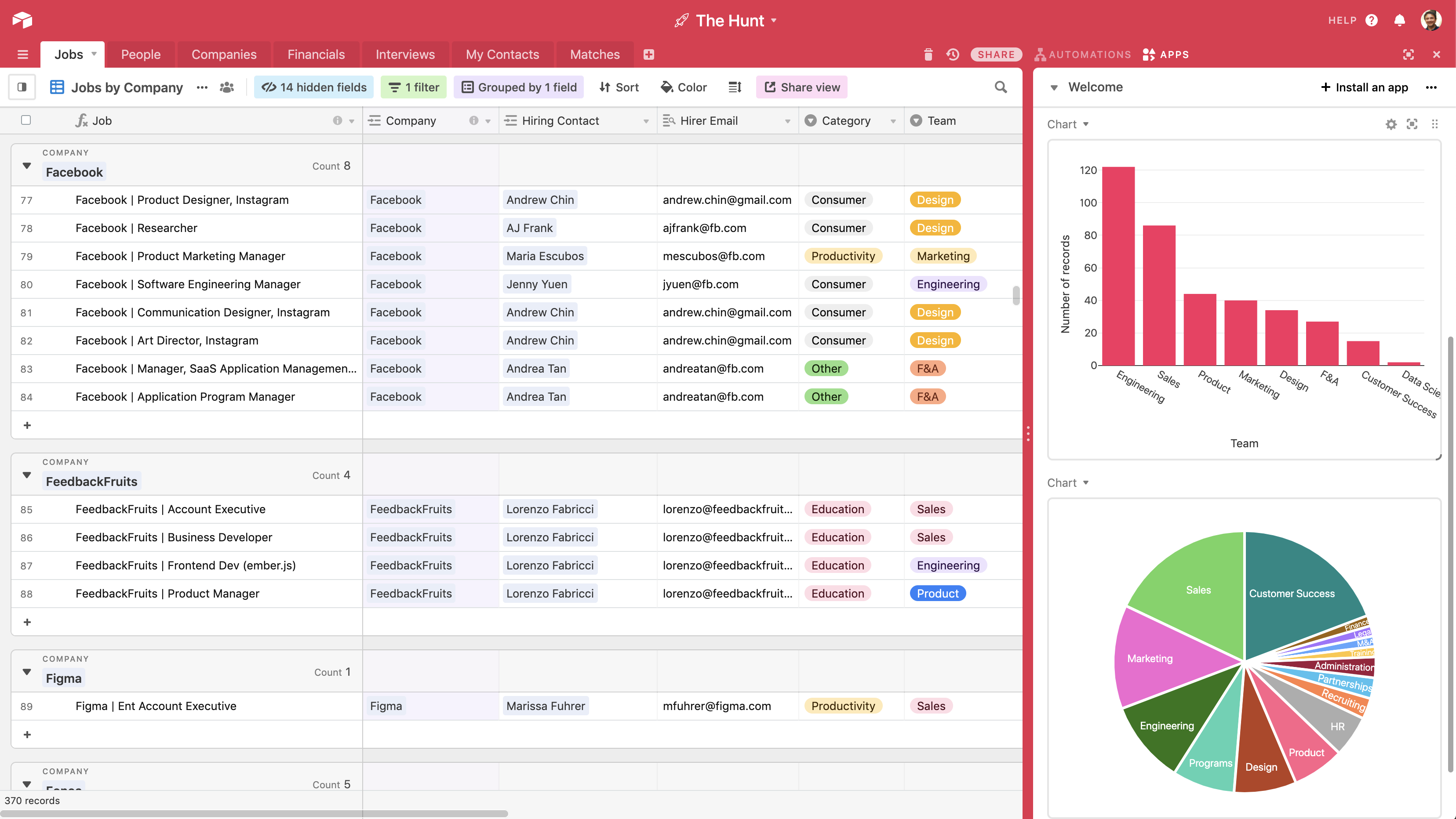The height and width of the screenshot is (819, 1456).
Task: Add a row to FeedbackFruits group
Action: [x=27, y=622]
